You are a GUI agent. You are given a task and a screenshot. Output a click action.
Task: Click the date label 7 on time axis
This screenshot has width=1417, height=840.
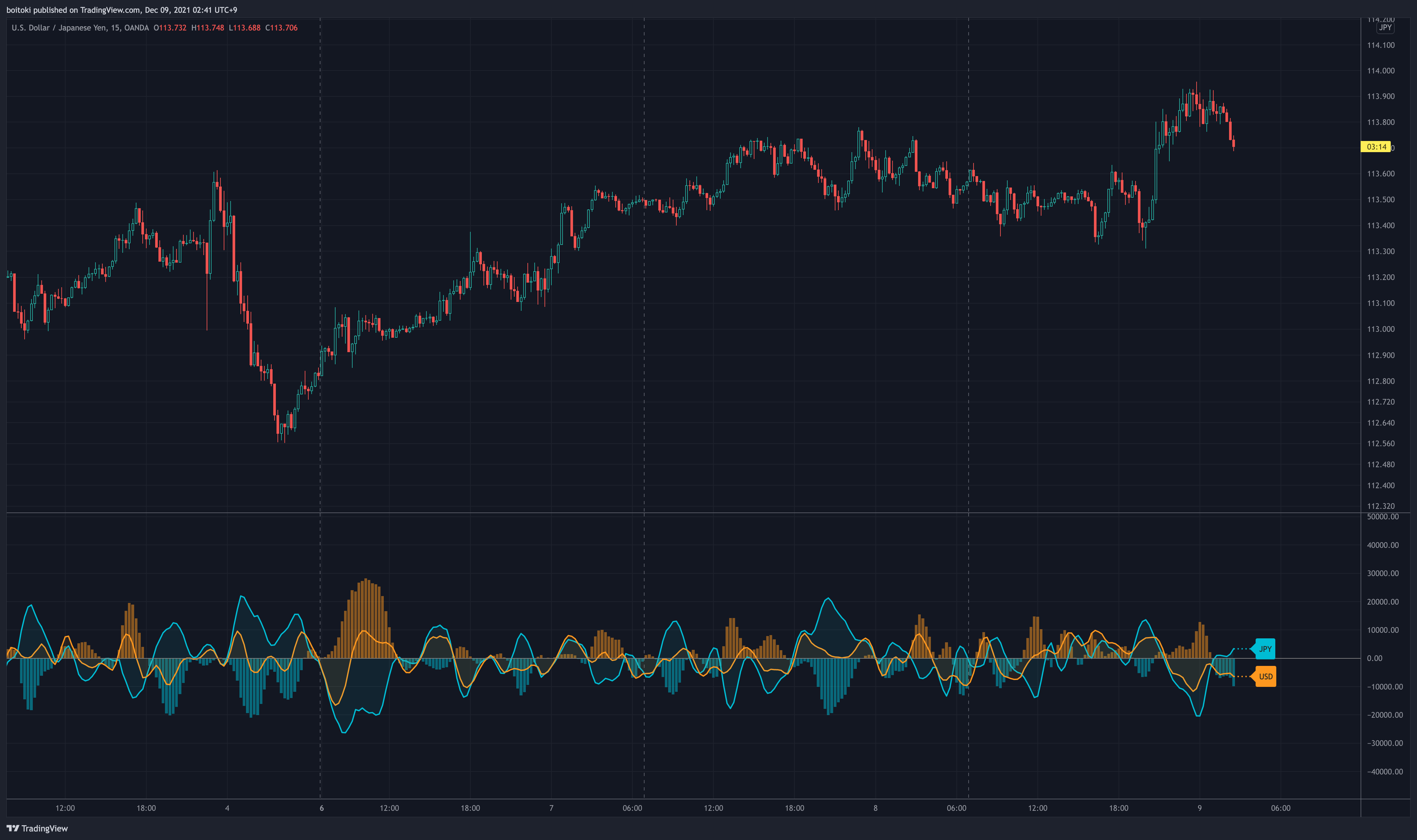(x=551, y=808)
